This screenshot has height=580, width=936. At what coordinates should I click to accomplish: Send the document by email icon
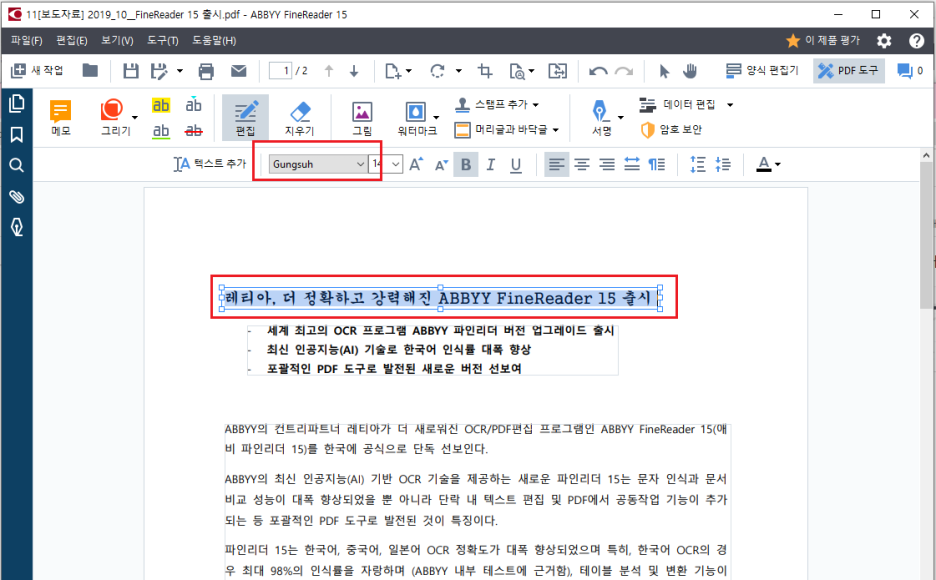[x=239, y=71]
